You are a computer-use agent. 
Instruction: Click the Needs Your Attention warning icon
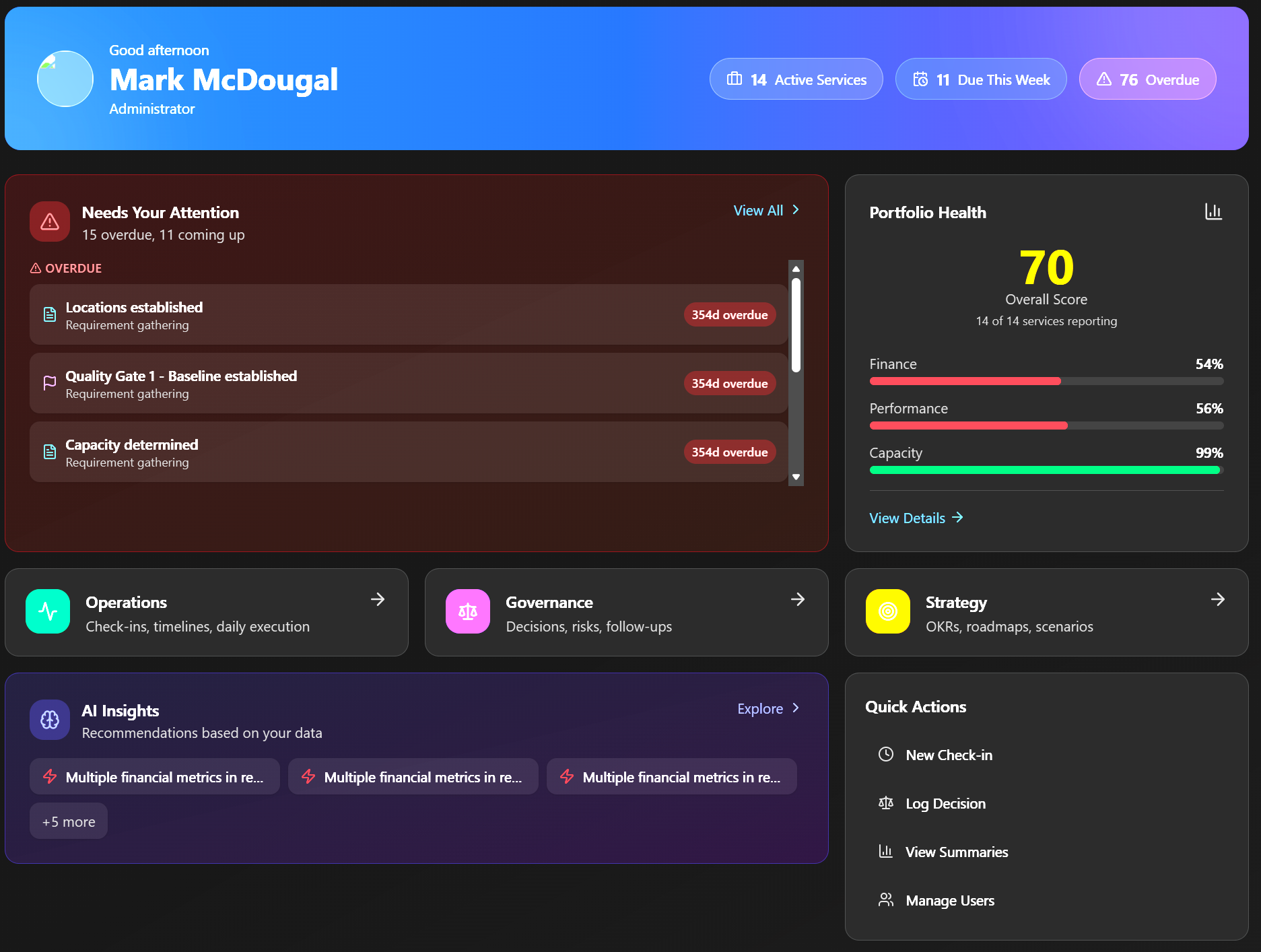[x=49, y=221]
